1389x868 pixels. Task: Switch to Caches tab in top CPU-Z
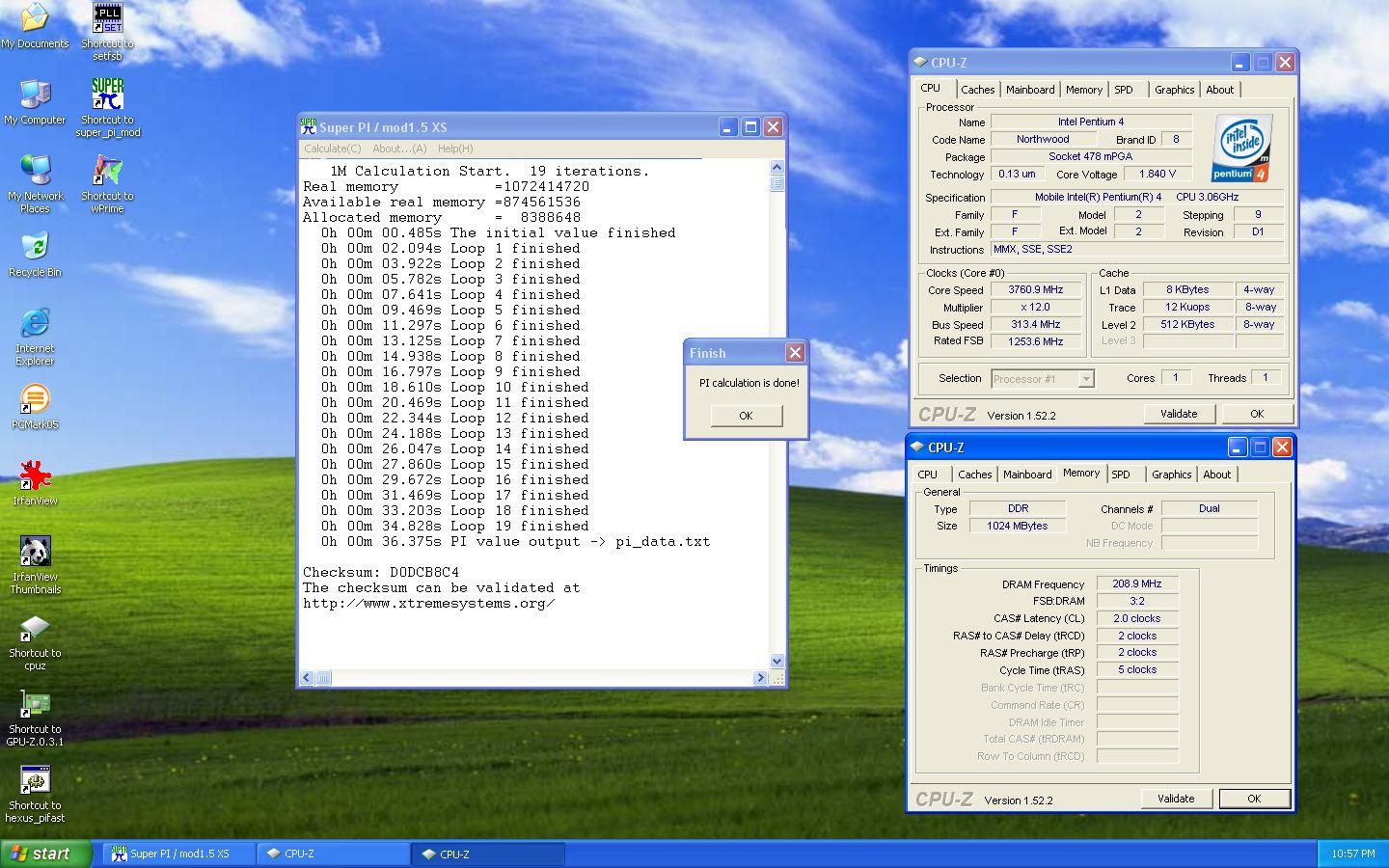(977, 90)
